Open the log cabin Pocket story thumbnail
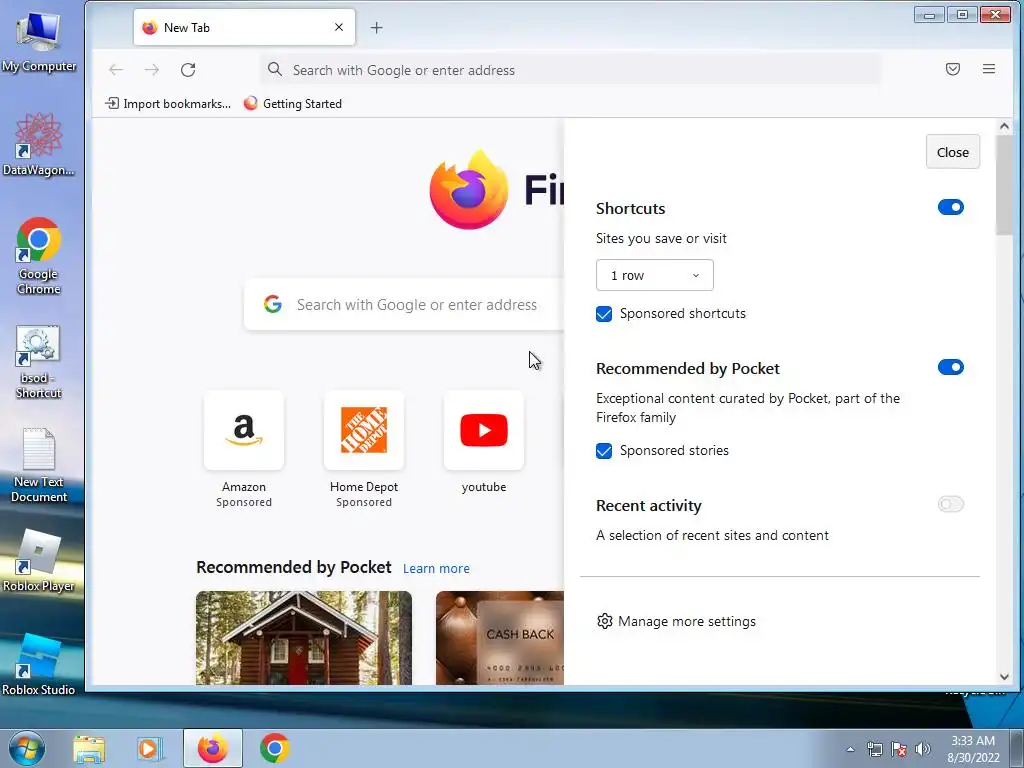This screenshot has width=1024, height=768. click(304, 638)
